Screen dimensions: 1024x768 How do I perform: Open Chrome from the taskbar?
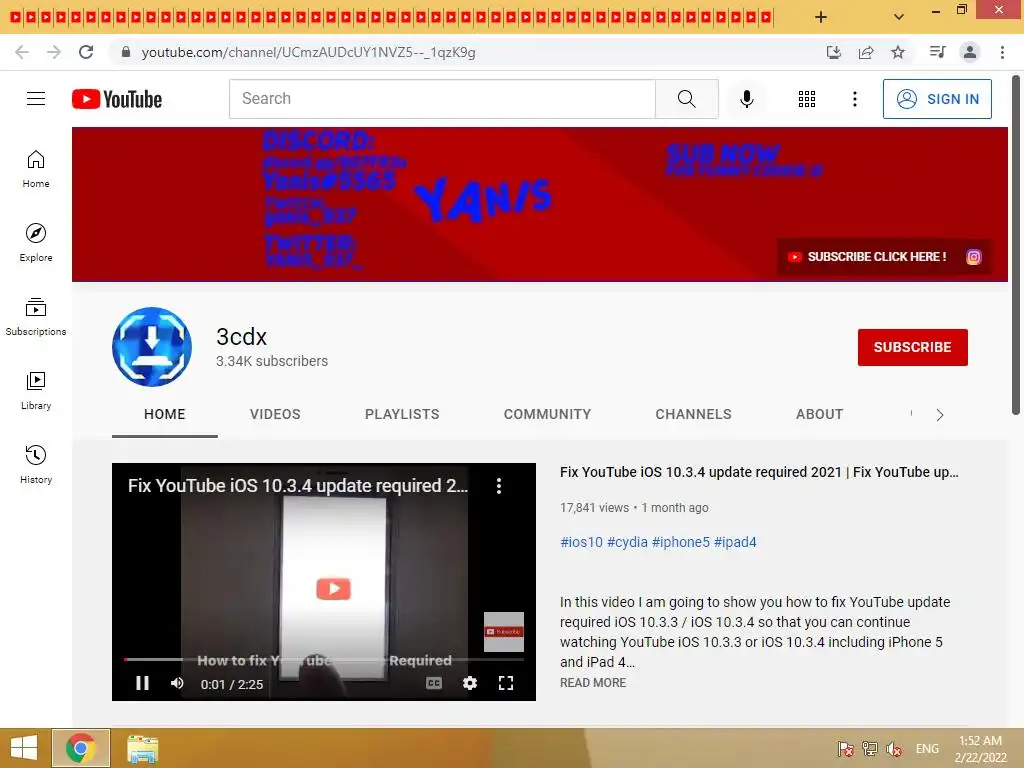[x=80, y=748]
